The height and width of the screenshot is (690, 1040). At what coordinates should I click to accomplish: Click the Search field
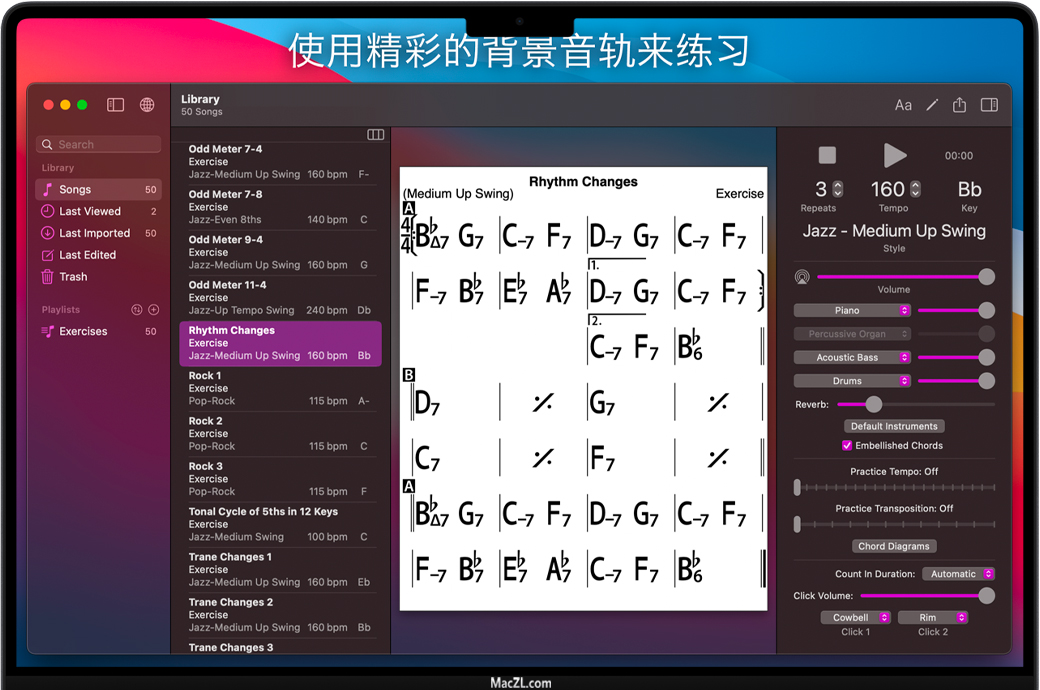pos(98,145)
